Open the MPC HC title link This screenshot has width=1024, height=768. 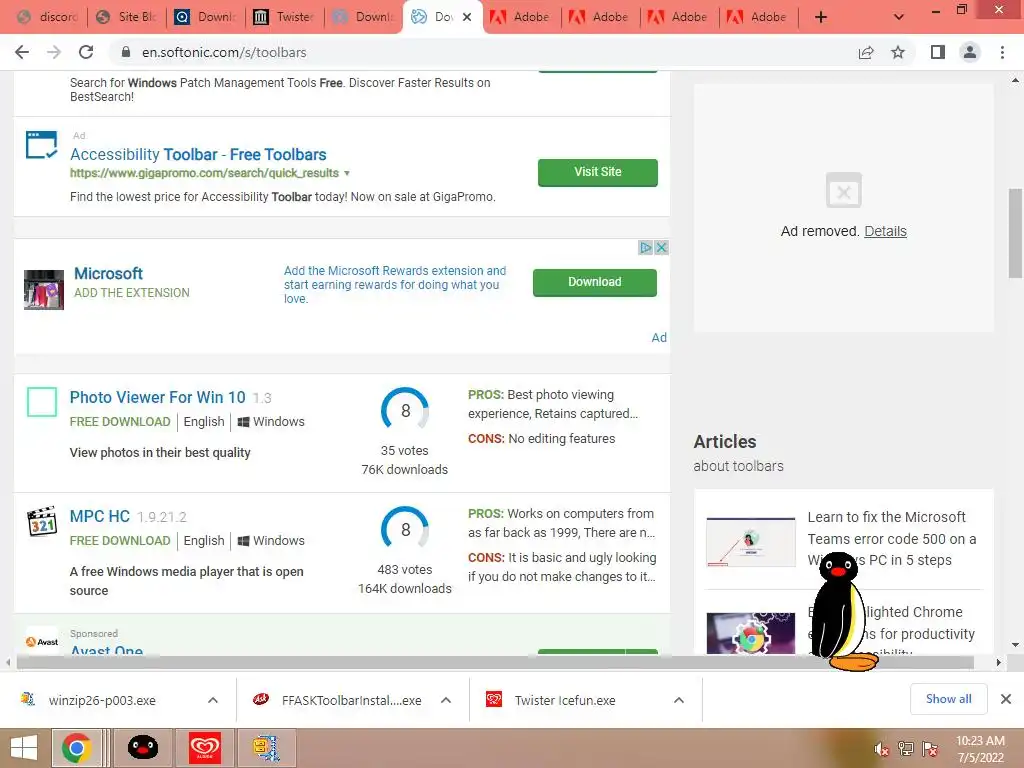(100, 516)
